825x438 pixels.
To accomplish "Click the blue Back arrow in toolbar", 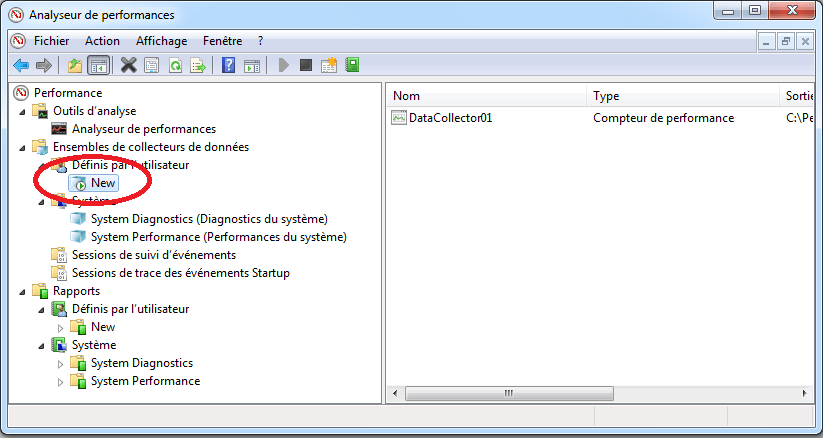I will [21, 65].
